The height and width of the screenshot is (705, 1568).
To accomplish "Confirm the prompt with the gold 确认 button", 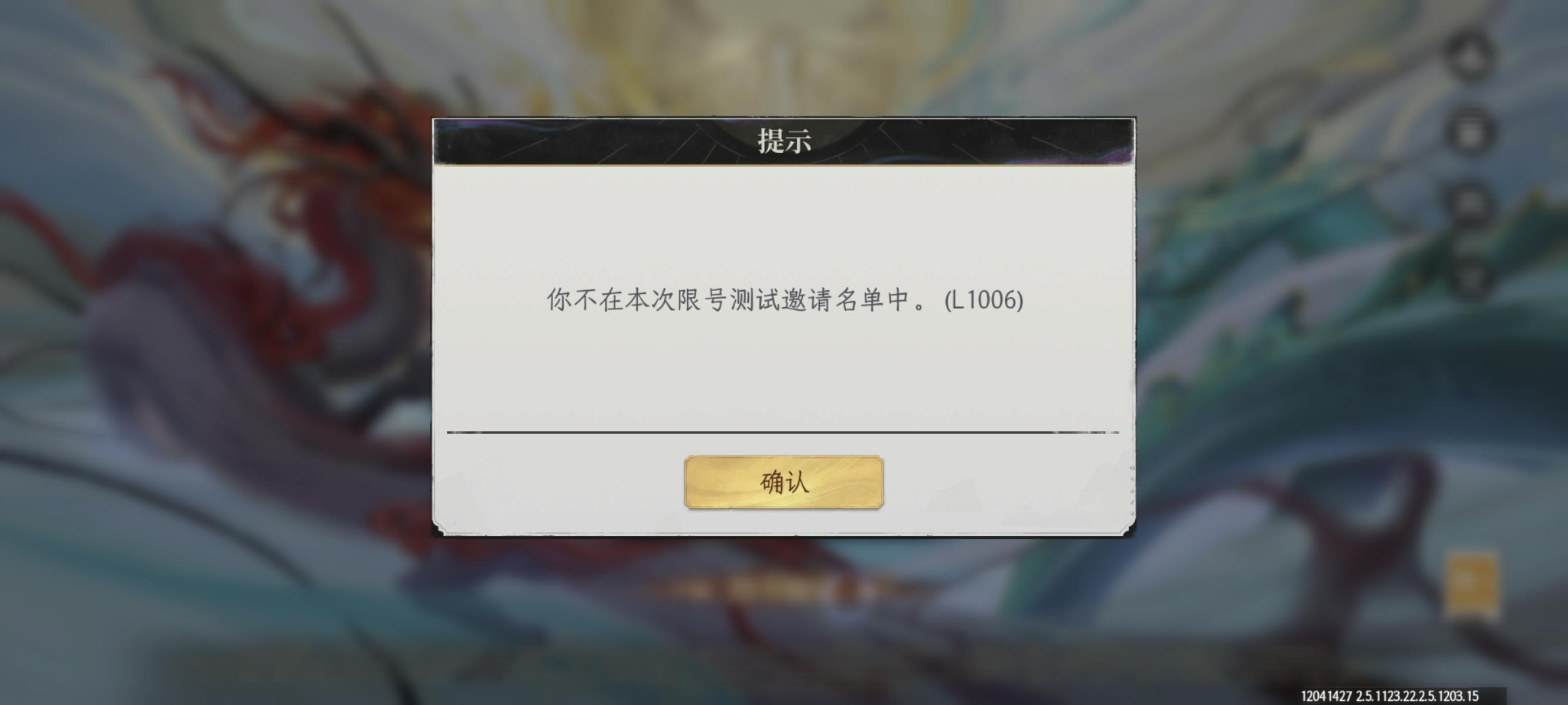I will [x=783, y=482].
